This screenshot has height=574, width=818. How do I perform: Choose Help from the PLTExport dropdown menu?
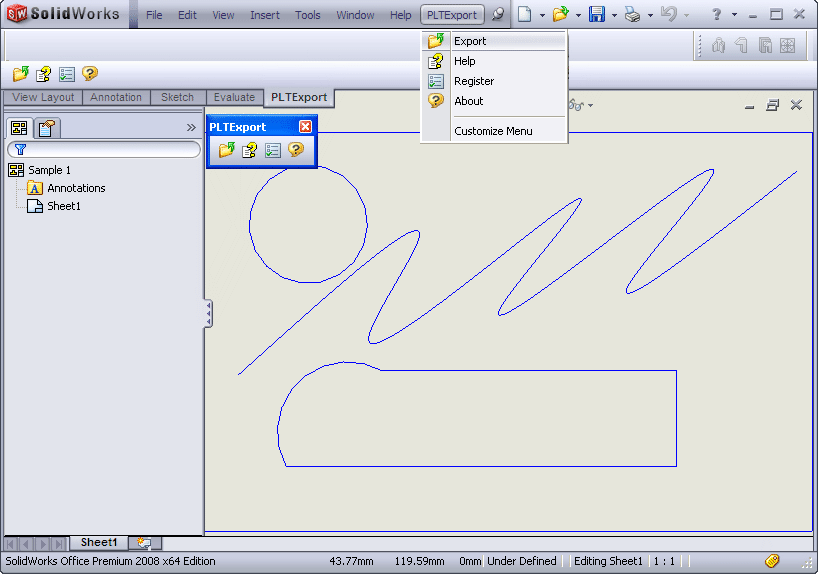(494, 61)
